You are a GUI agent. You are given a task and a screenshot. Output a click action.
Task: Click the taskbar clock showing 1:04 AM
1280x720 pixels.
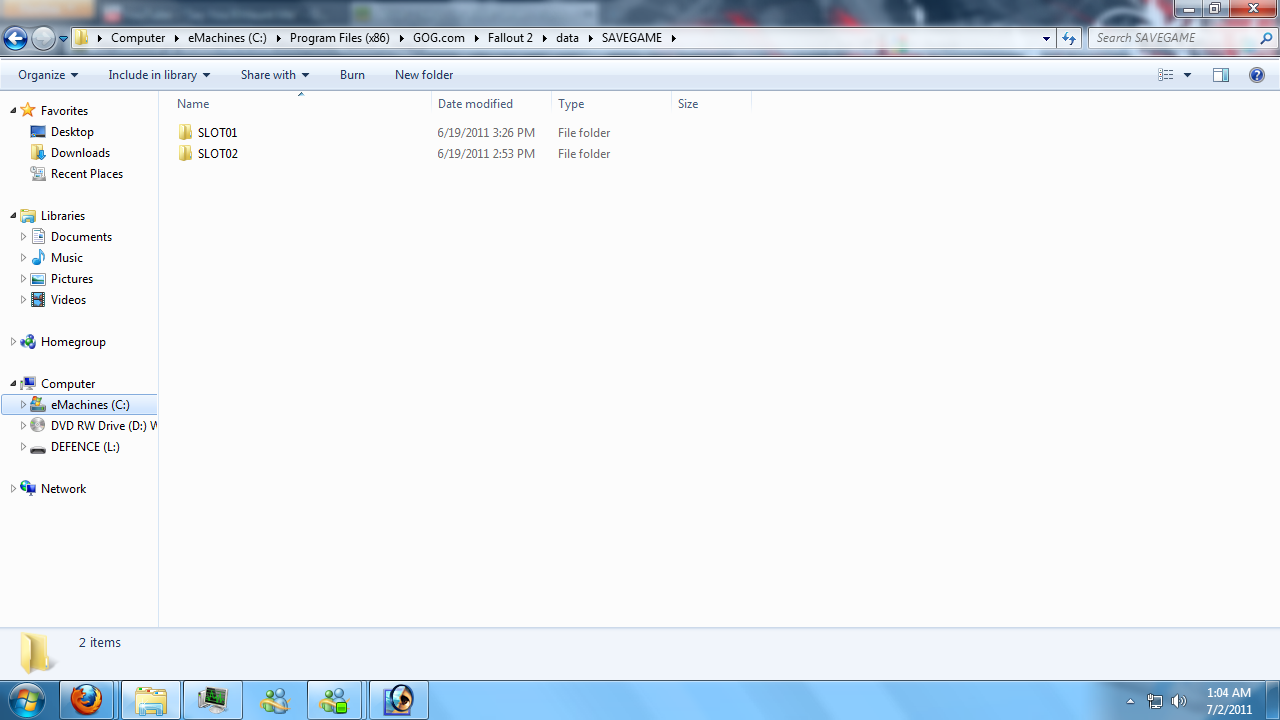tap(1228, 701)
